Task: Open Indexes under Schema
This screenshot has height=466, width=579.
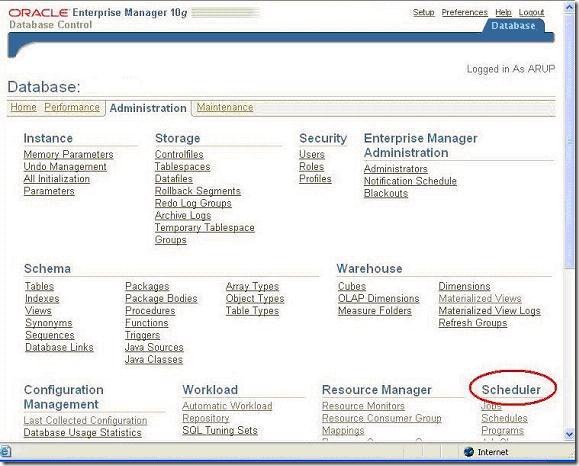Action: click(42, 298)
